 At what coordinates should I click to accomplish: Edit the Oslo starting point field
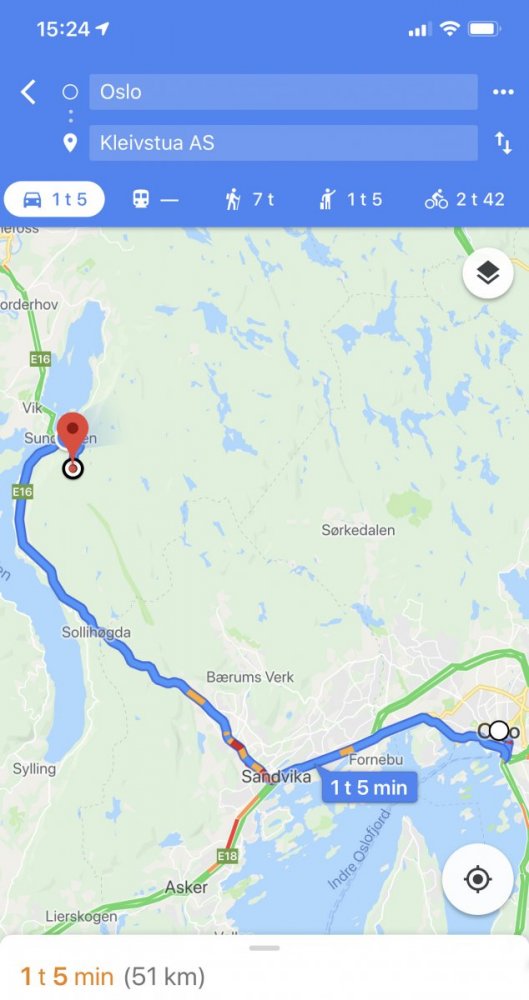283,92
